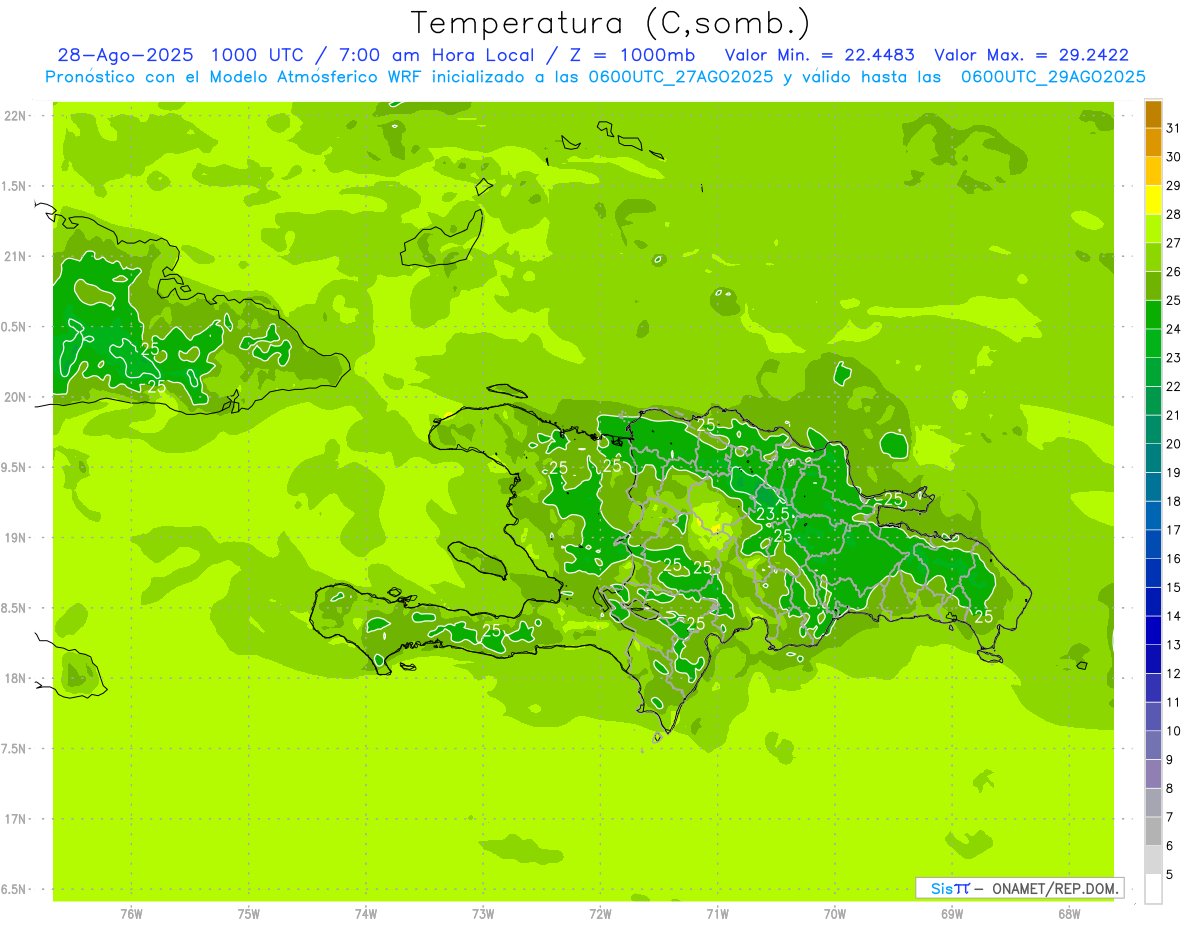Click the '19N' latitude label

pyautogui.click(x=16, y=538)
